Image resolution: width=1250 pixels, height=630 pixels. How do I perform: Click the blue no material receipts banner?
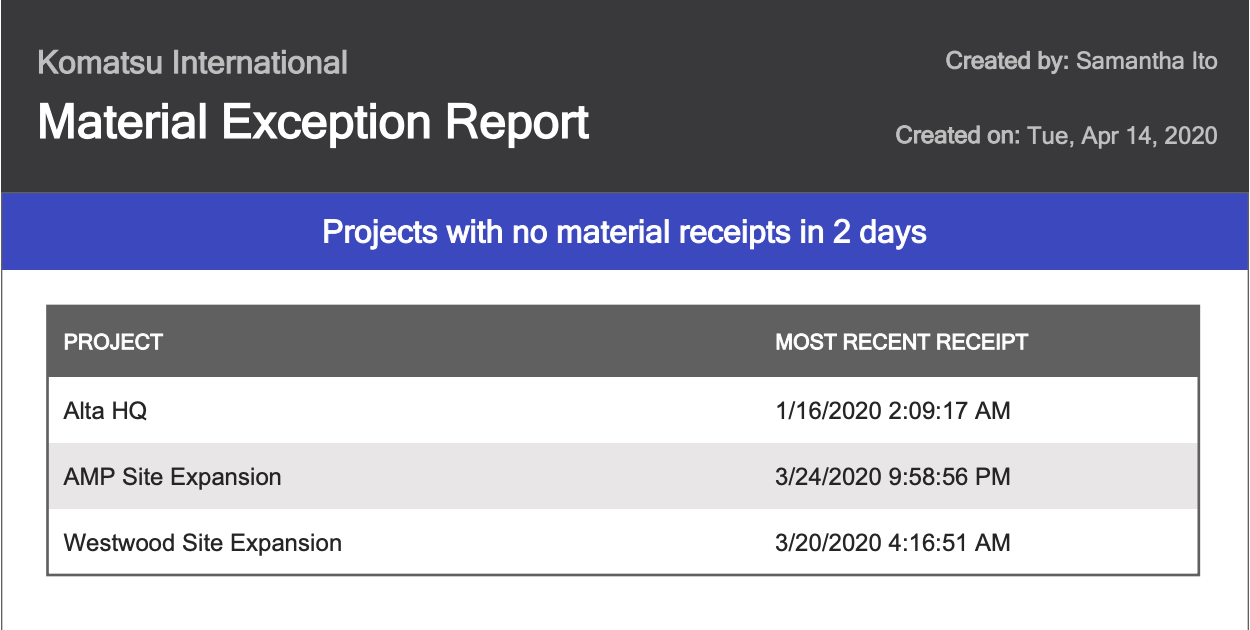click(625, 232)
